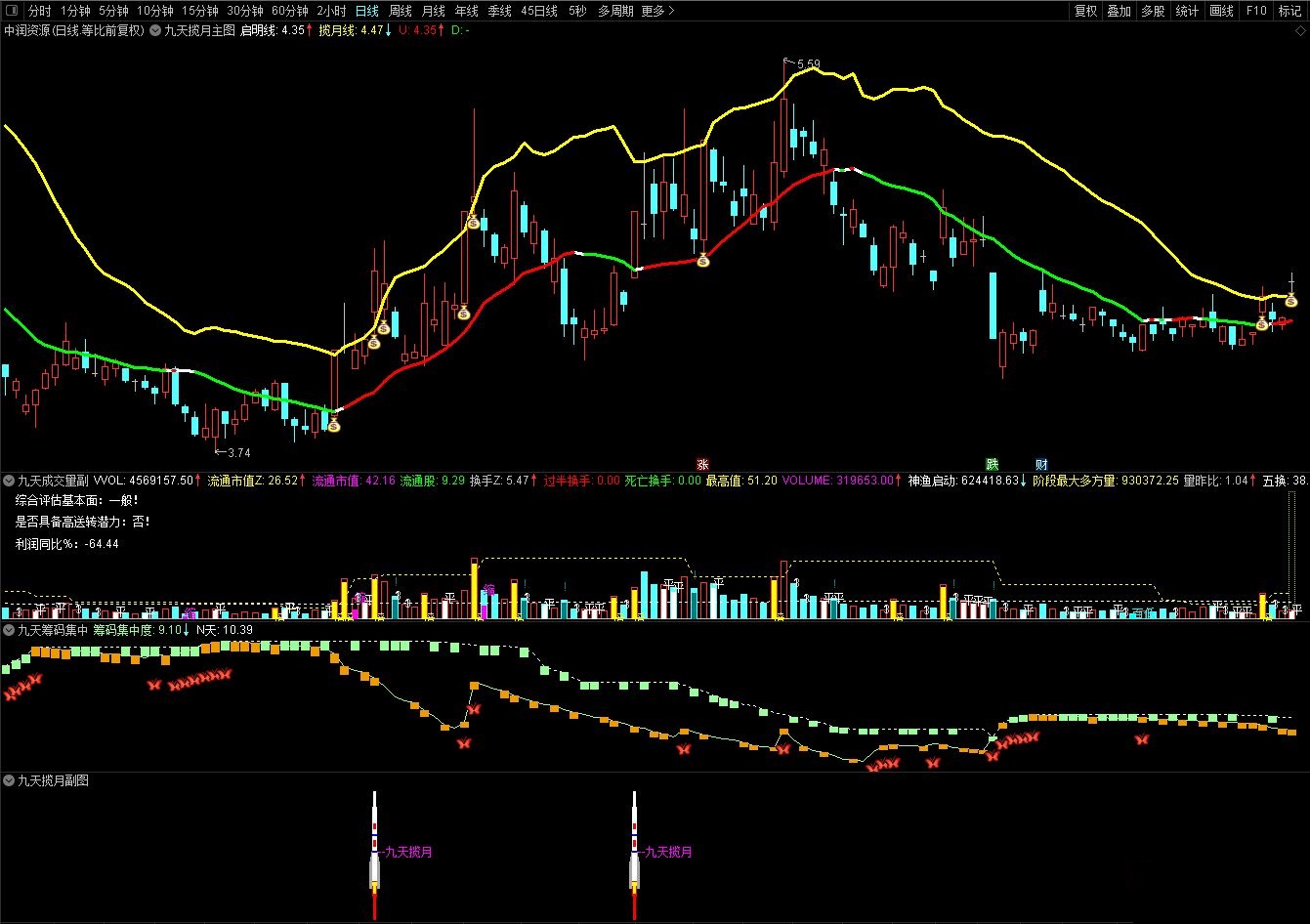Expand the 更多 timeframe options

click(x=657, y=11)
